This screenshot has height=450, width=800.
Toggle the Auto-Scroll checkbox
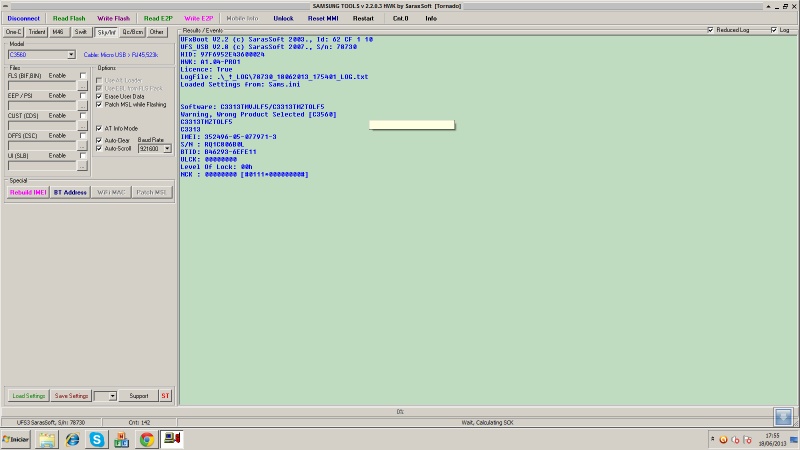pyautogui.click(x=99, y=148)
